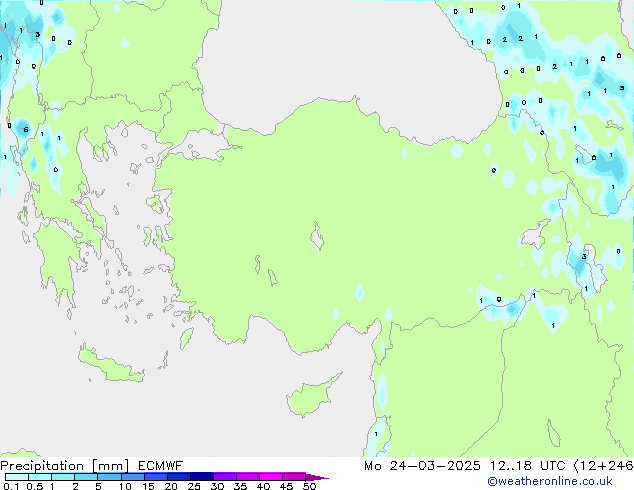Screen dimensions: 634x490
Task: Select the 20–25 mm legend color swatch
Action: [179, 477]
